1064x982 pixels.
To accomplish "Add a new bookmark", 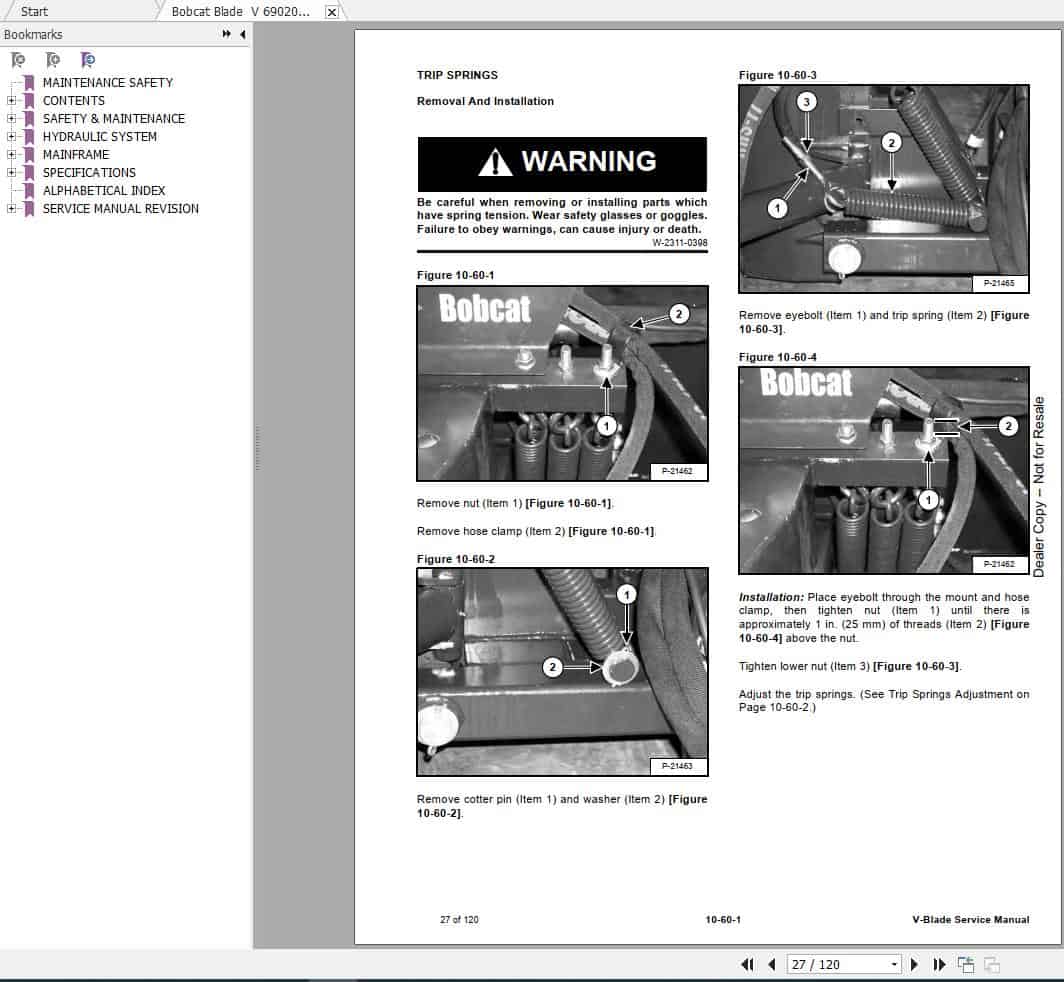I will click(52, 60).
